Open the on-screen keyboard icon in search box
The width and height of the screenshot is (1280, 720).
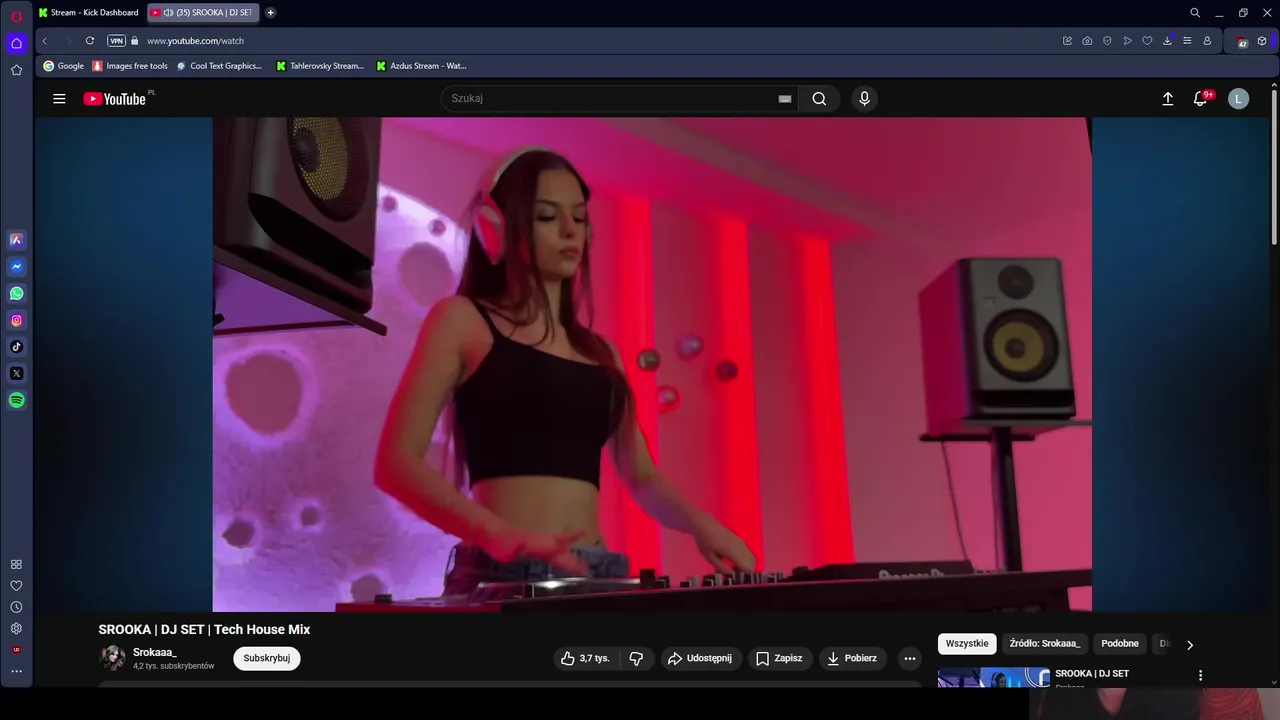click(x=785, y=99)
